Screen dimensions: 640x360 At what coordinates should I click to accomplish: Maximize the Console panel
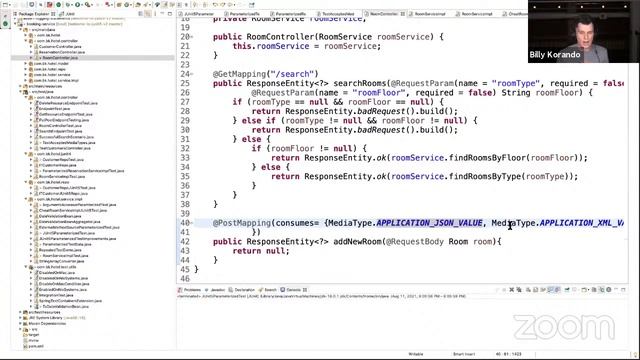point(623,290)
